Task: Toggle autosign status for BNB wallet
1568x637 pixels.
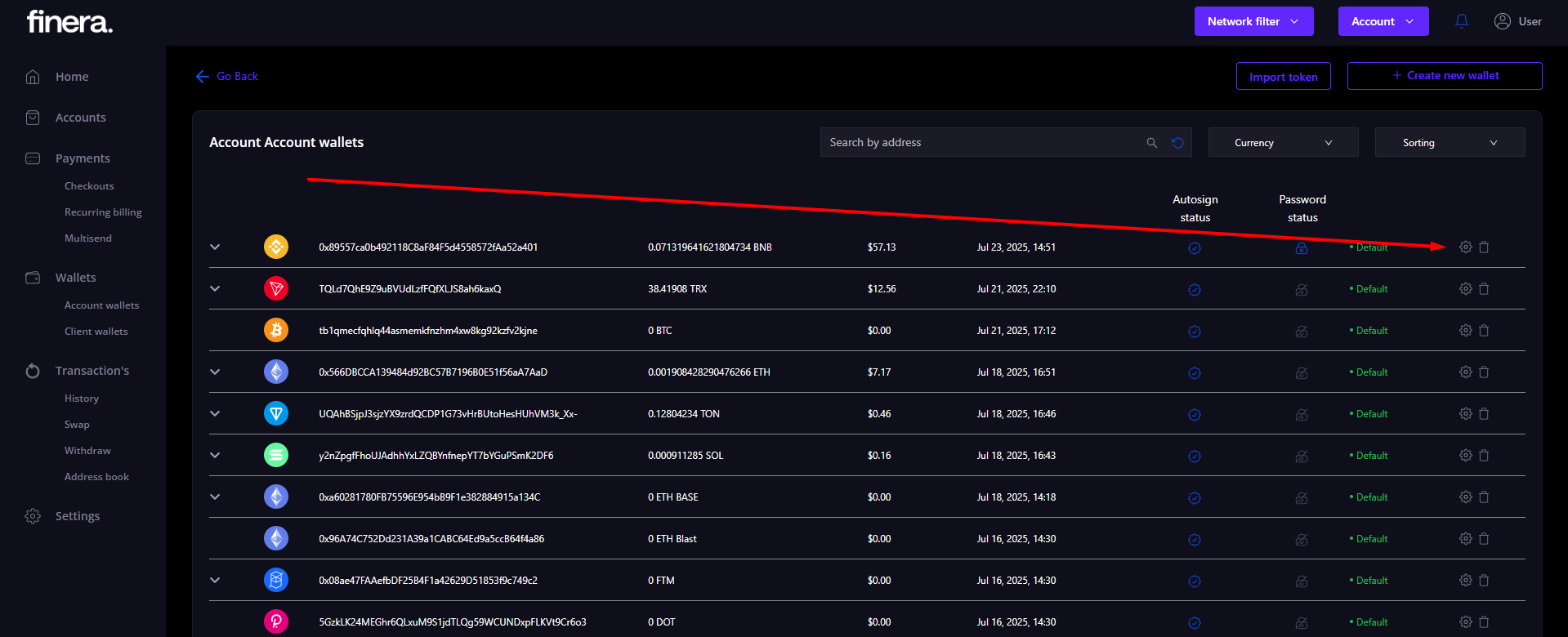Action: [1194, 248]
